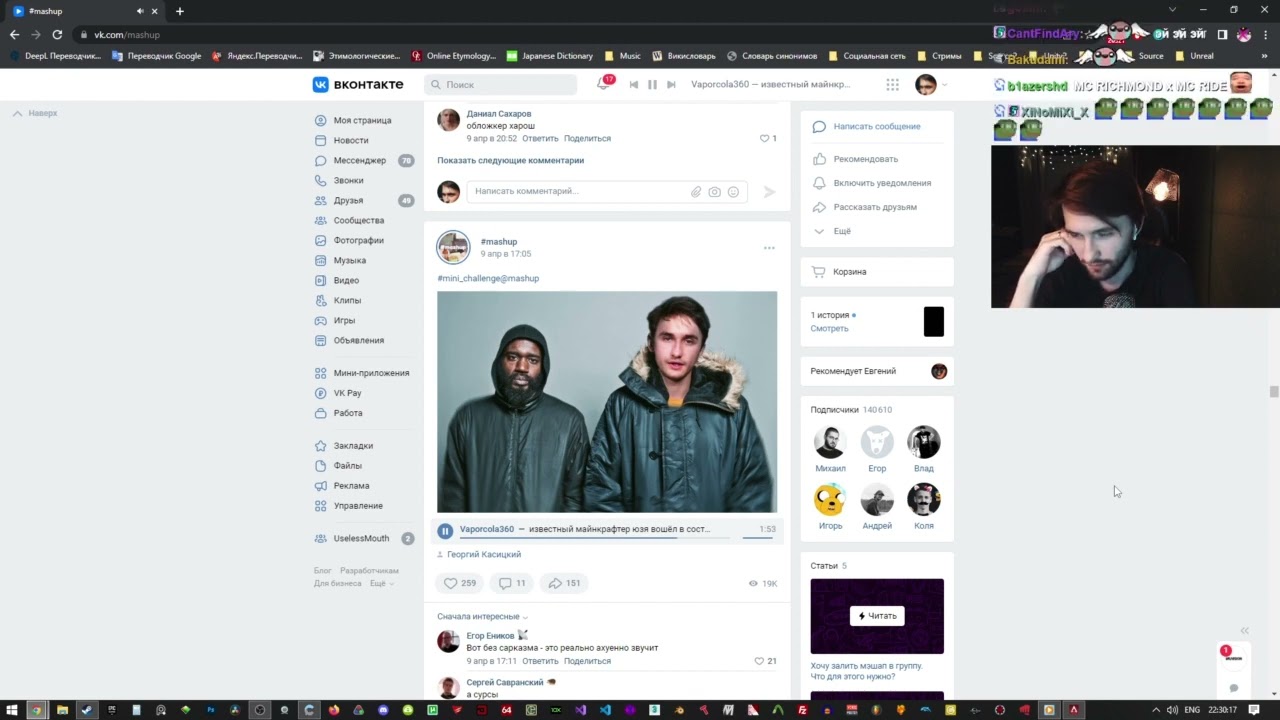Click Включить уведомления option
Screen dimensions: 1280x720
click(x=882, y=183)
